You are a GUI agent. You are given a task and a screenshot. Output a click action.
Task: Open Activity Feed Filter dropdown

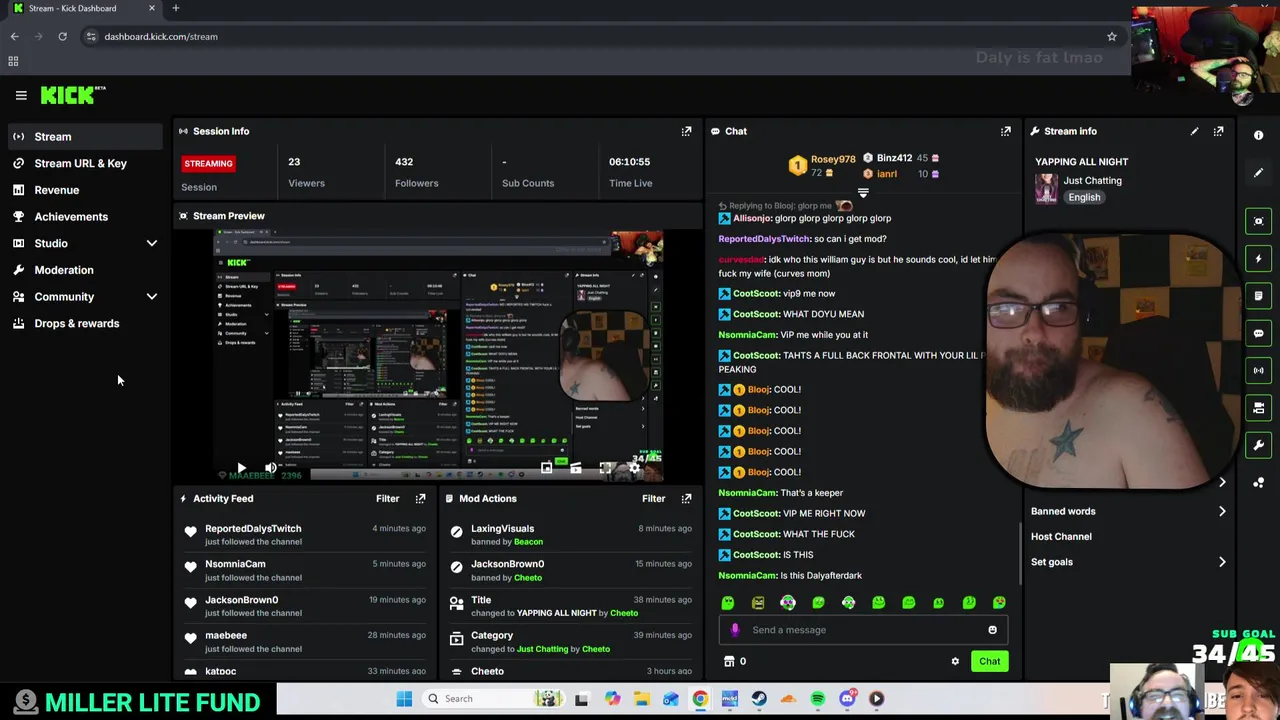click(x=387, y=498)
